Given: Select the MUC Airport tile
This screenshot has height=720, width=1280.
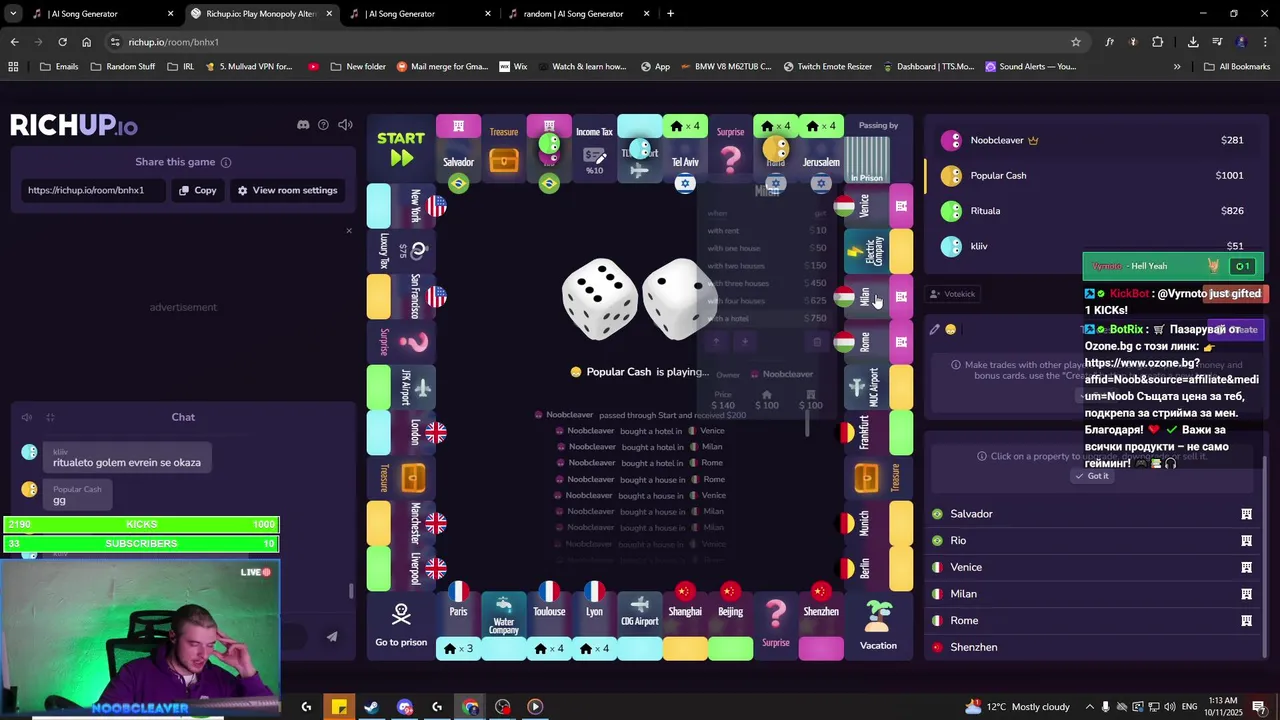Looking at the screenshot, I should pyautogui.click(x=879, y=387).
